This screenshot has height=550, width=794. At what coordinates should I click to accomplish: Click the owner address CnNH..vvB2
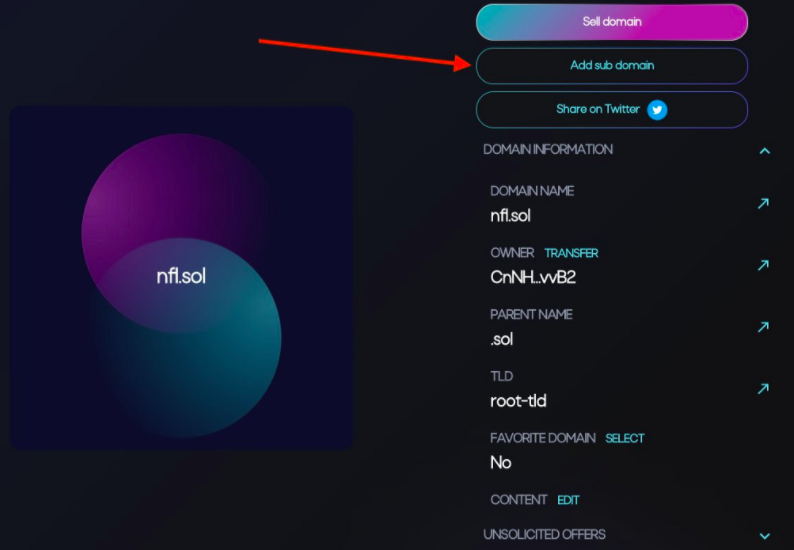[x=533, y=278]
